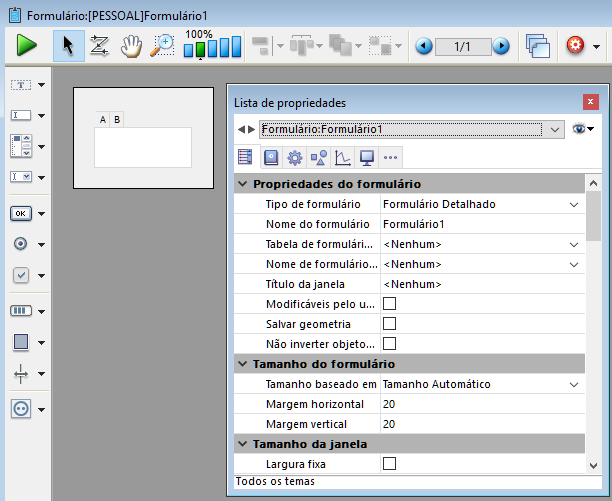Switch to the monitor icon property tab

367,157
